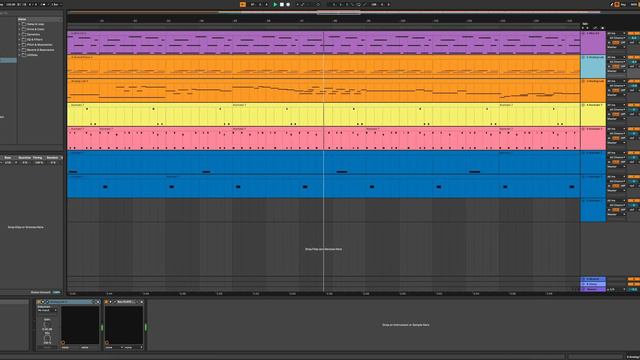Select the light blue track header
The width and height of the screenshot is (640, 360).
593,67
